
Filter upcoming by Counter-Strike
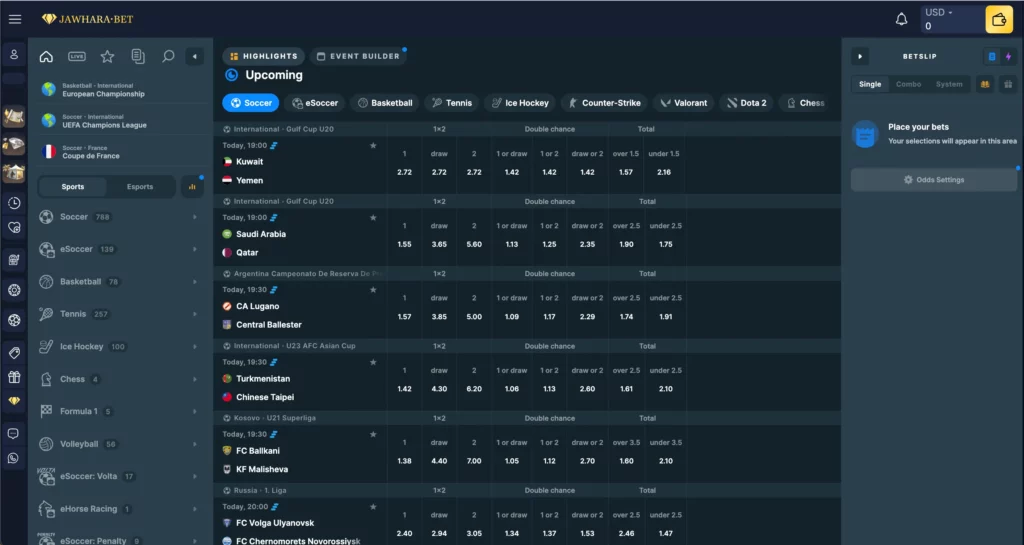[605, 103]
